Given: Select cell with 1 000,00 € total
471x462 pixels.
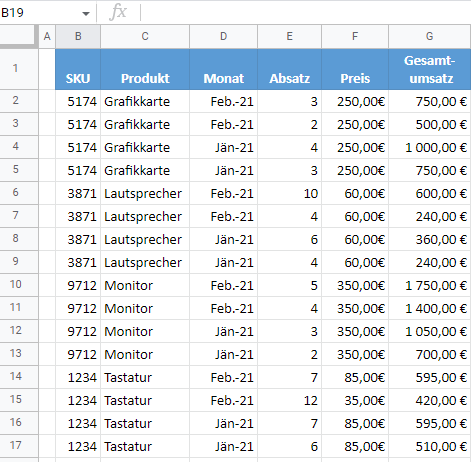Looking at the screenshot, I should point(430,147).
